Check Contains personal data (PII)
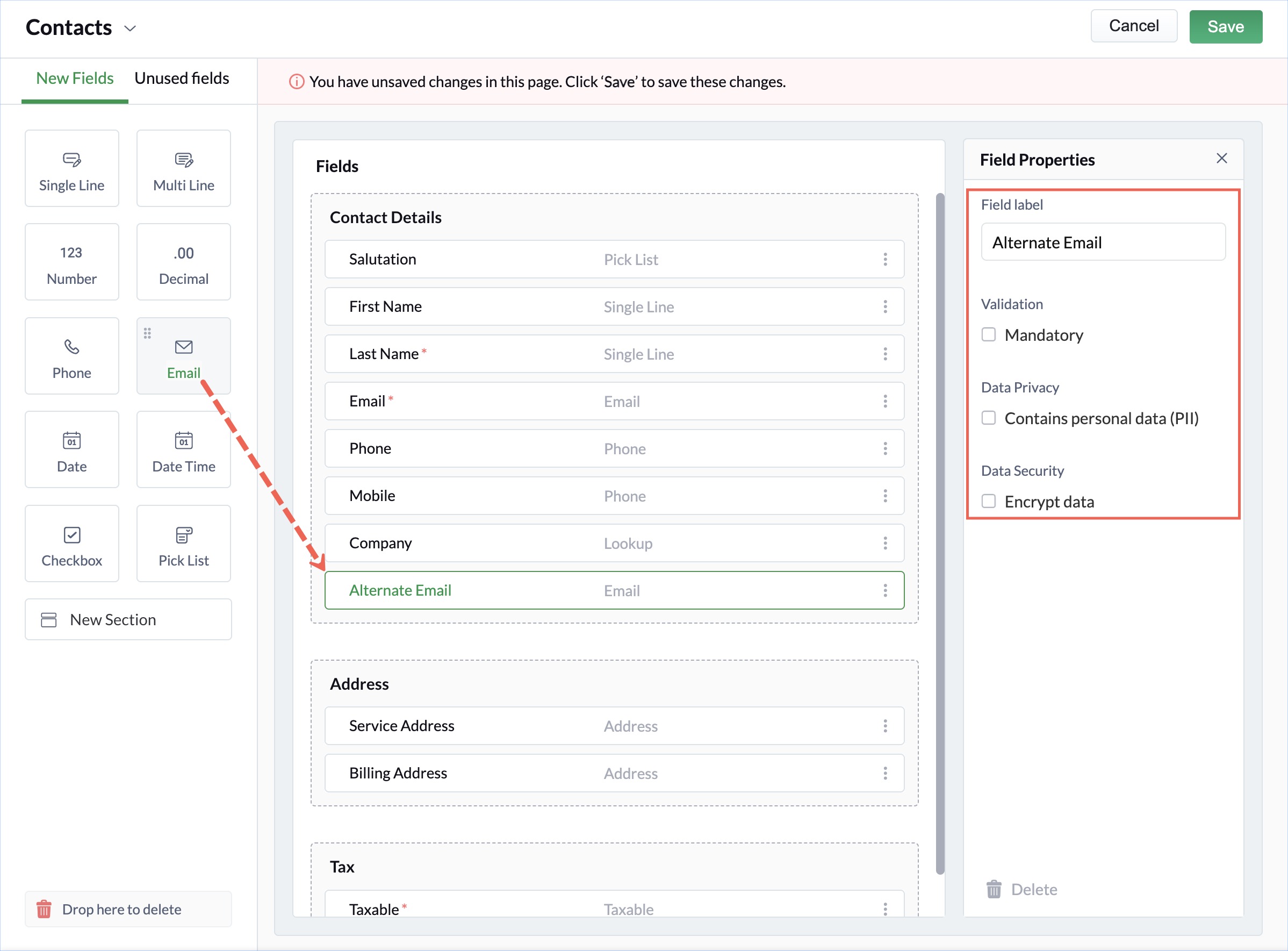Image resolution: width=1288 pixels, height=951 pixels. pos(988,418)
